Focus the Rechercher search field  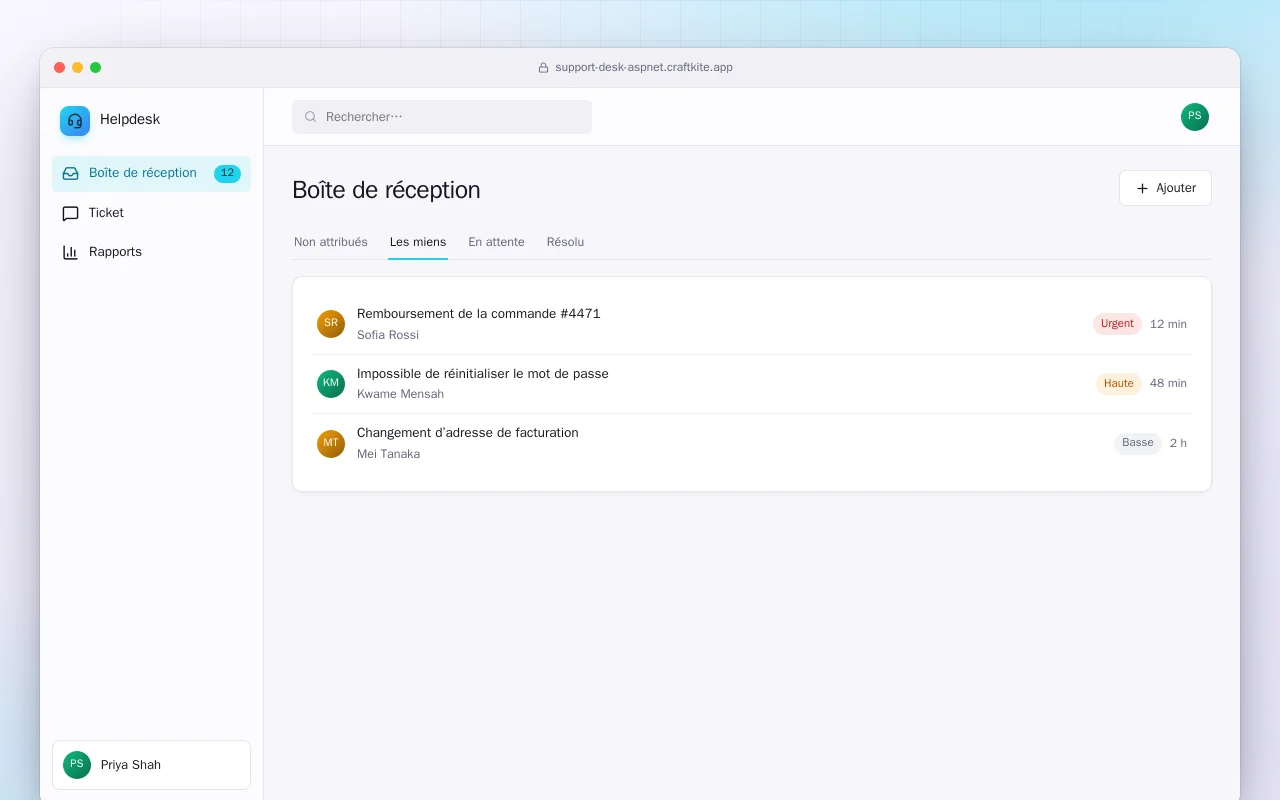[442, 117]
